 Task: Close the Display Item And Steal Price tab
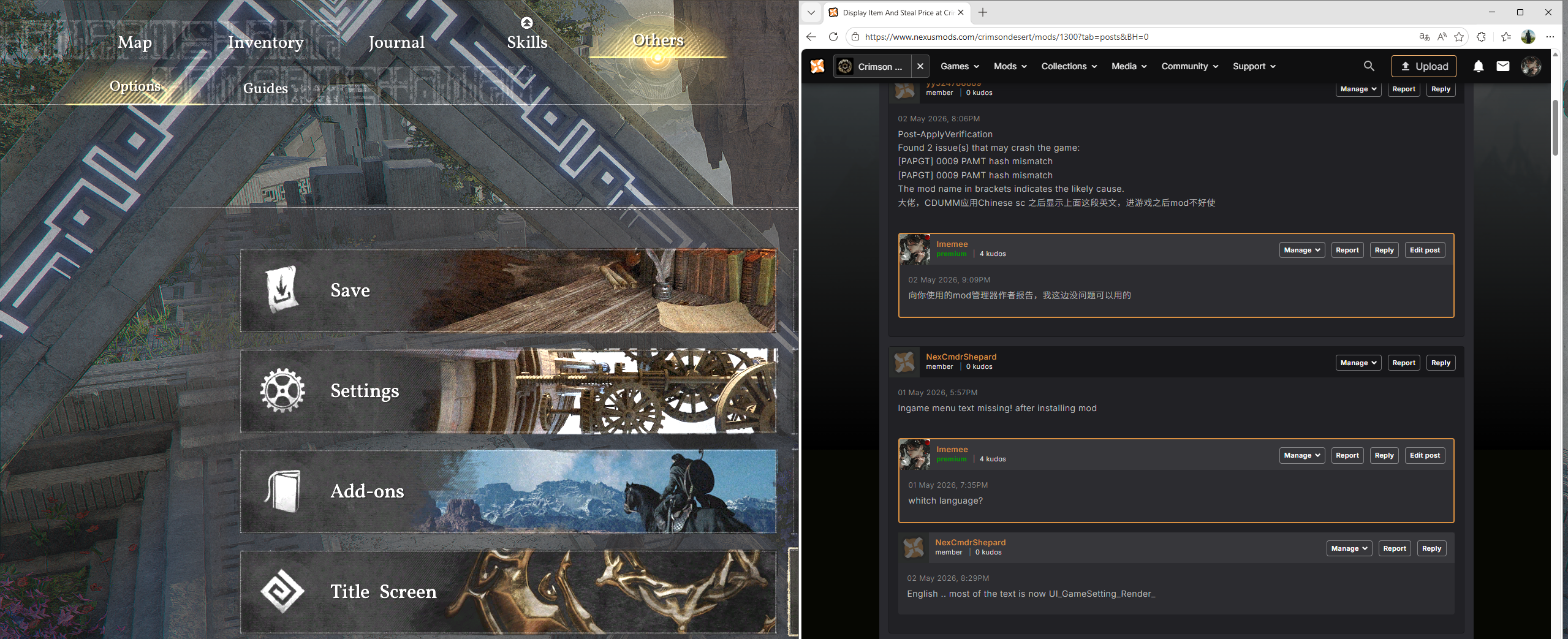tap(961, 12)
